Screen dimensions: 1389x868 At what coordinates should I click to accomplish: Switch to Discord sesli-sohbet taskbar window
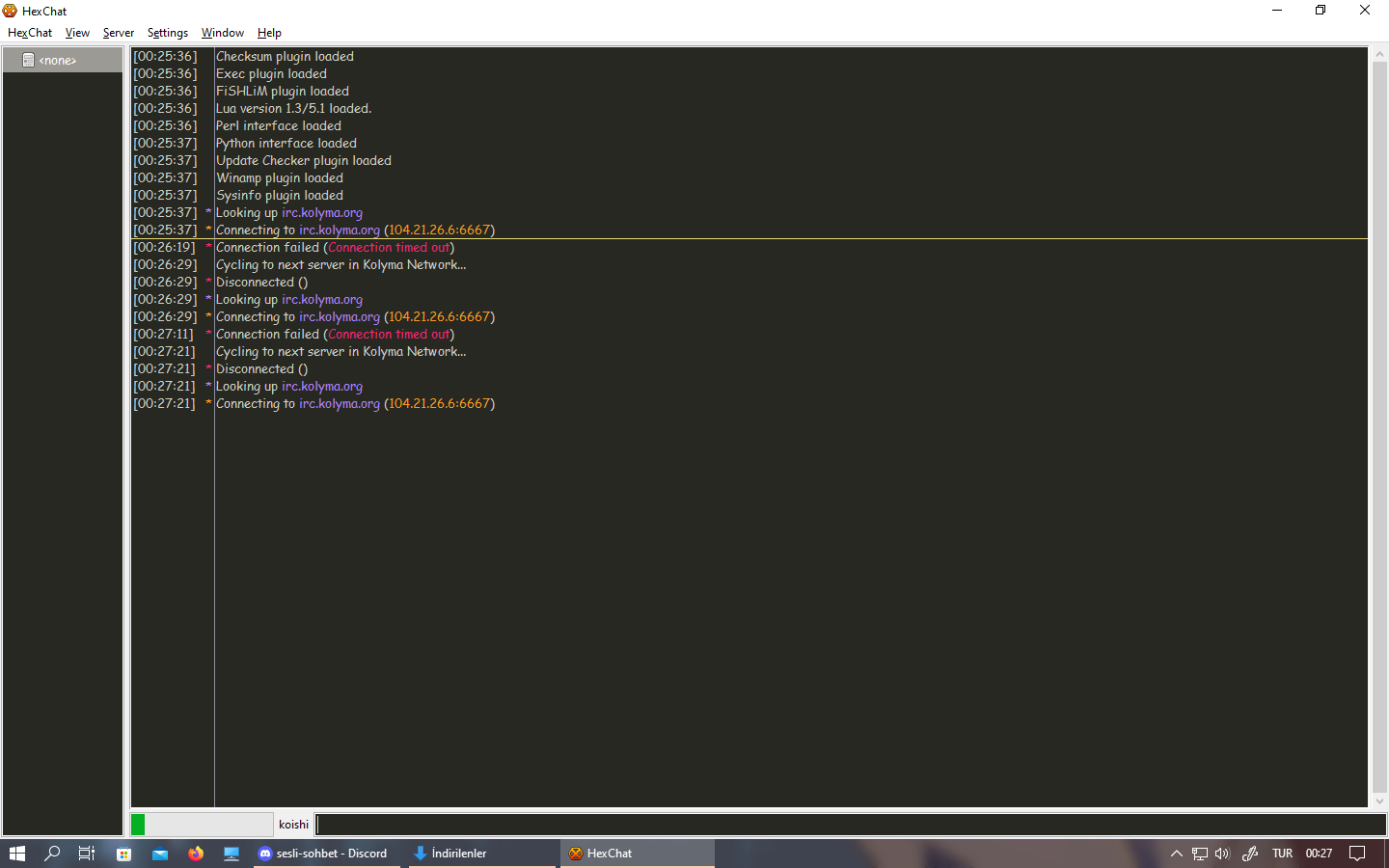(x=326, y=854)
